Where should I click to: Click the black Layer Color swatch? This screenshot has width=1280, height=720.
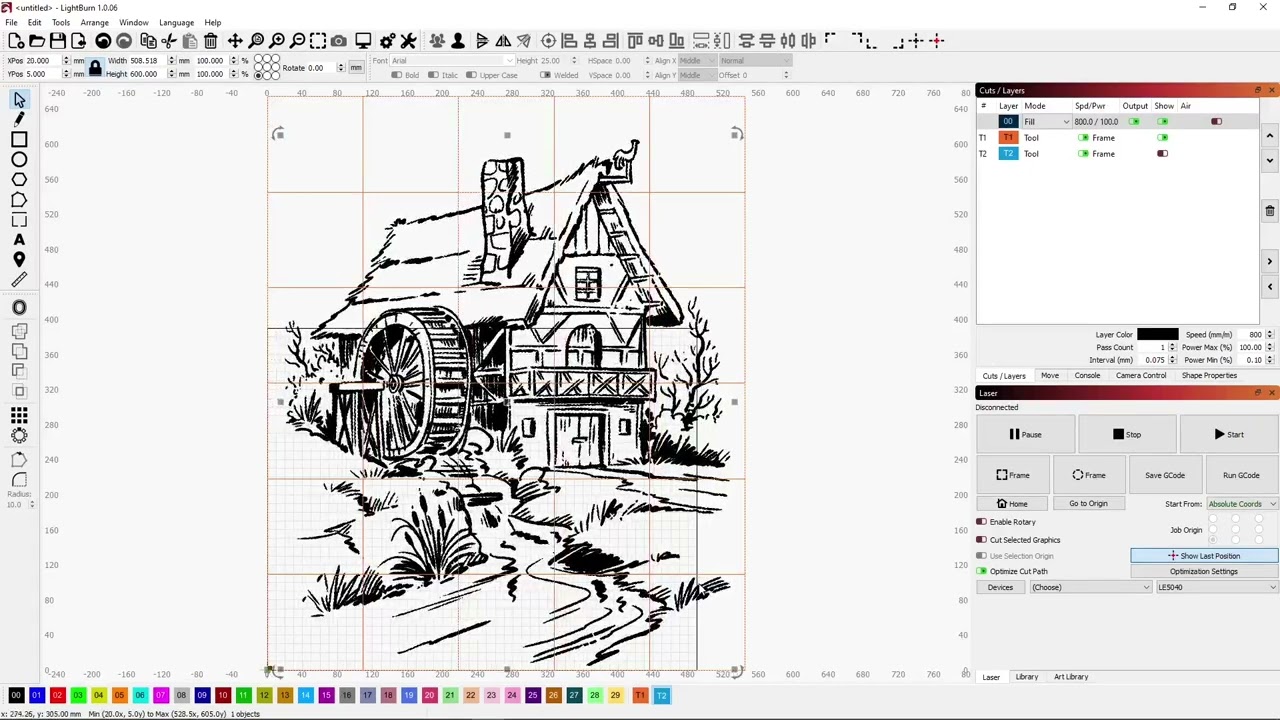1157,335
